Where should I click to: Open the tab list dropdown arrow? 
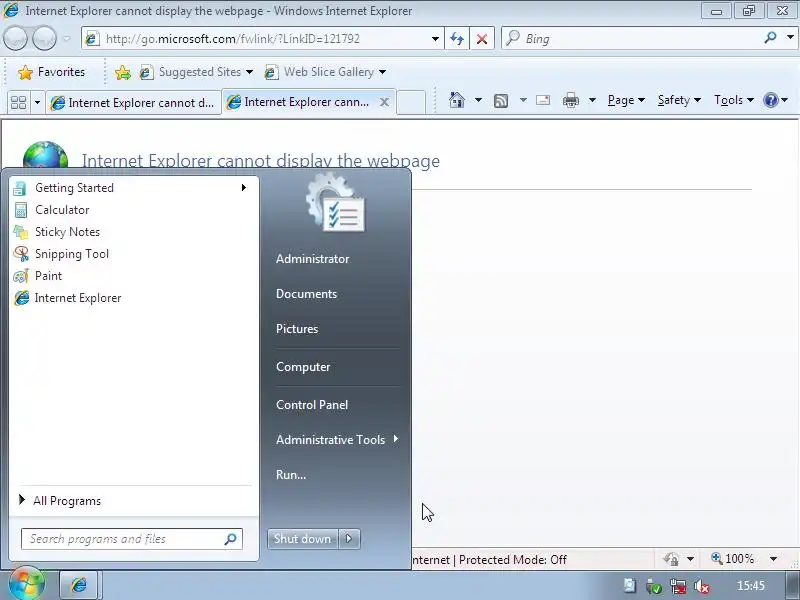click(x=37, y=103)
